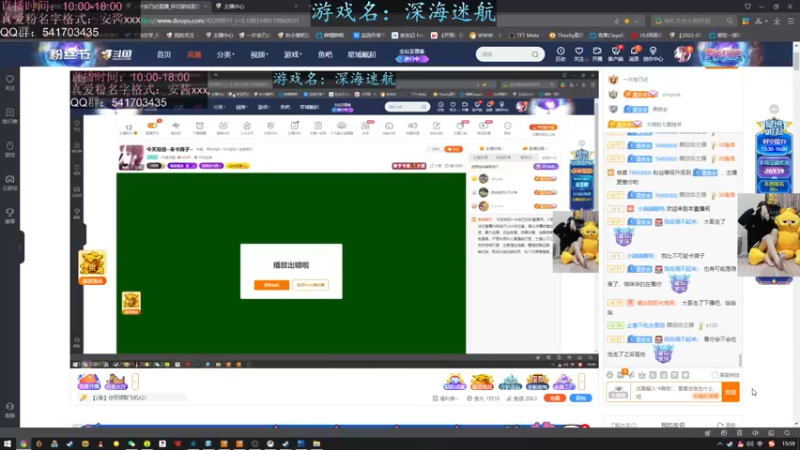Viewport: 800px width, 450px height.
Task: Open the trophy icon in left sidebar
Action: (x=10, y=215)
